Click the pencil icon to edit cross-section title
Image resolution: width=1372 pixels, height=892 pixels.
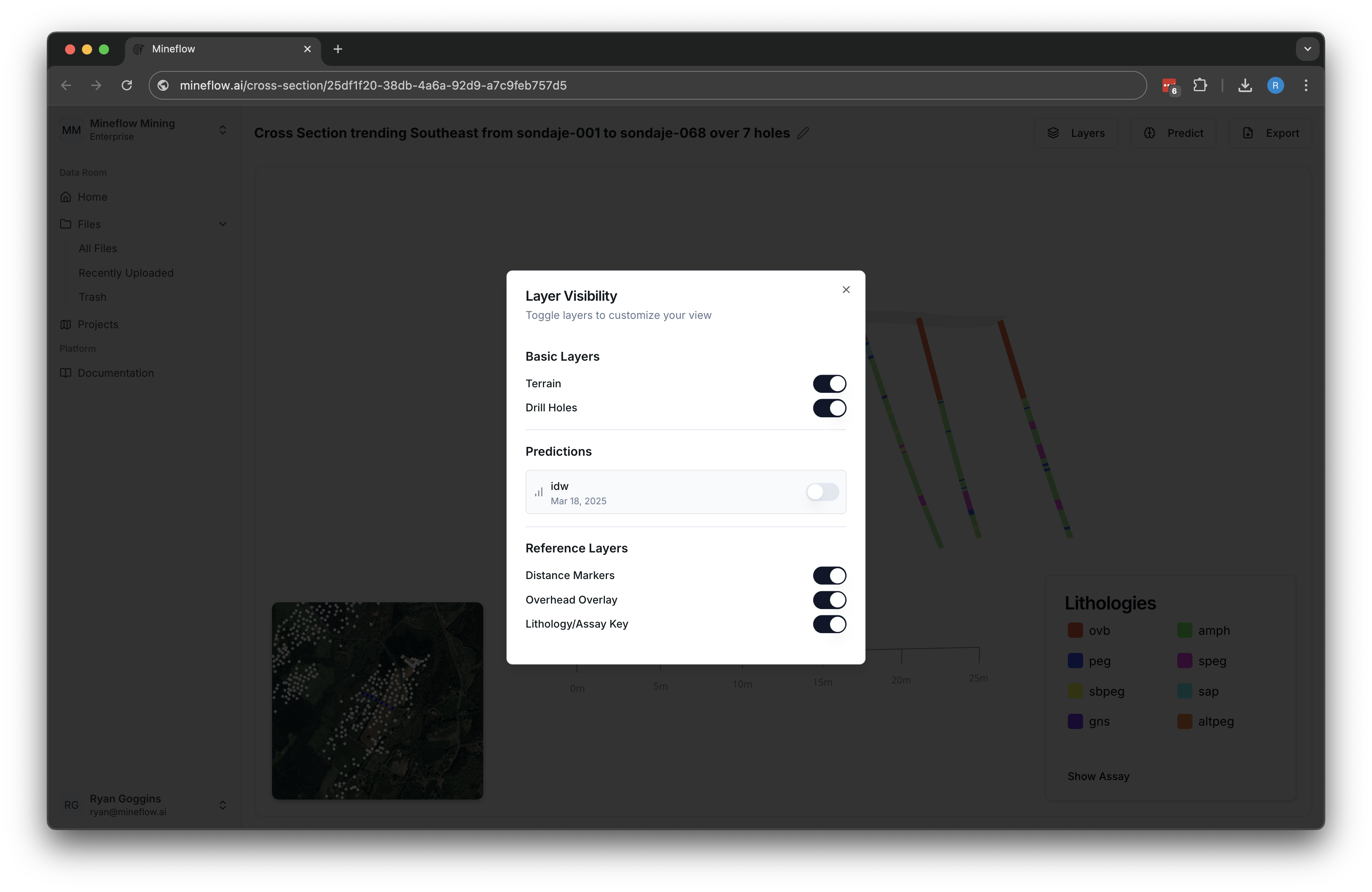(x=803, y=133)
